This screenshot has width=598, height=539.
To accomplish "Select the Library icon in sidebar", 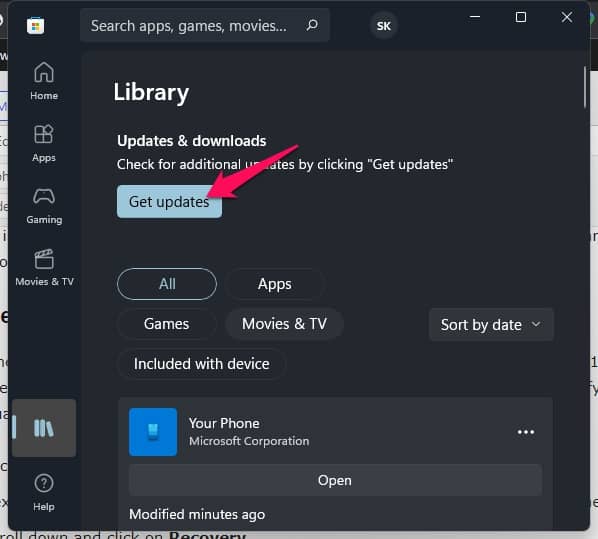I will pos(44,428).
